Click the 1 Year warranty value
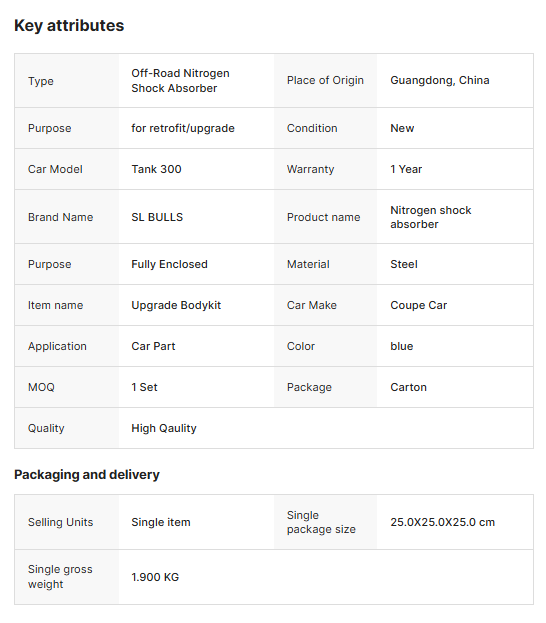This screenshot has height=623, width=546. [x=406, y=169]
